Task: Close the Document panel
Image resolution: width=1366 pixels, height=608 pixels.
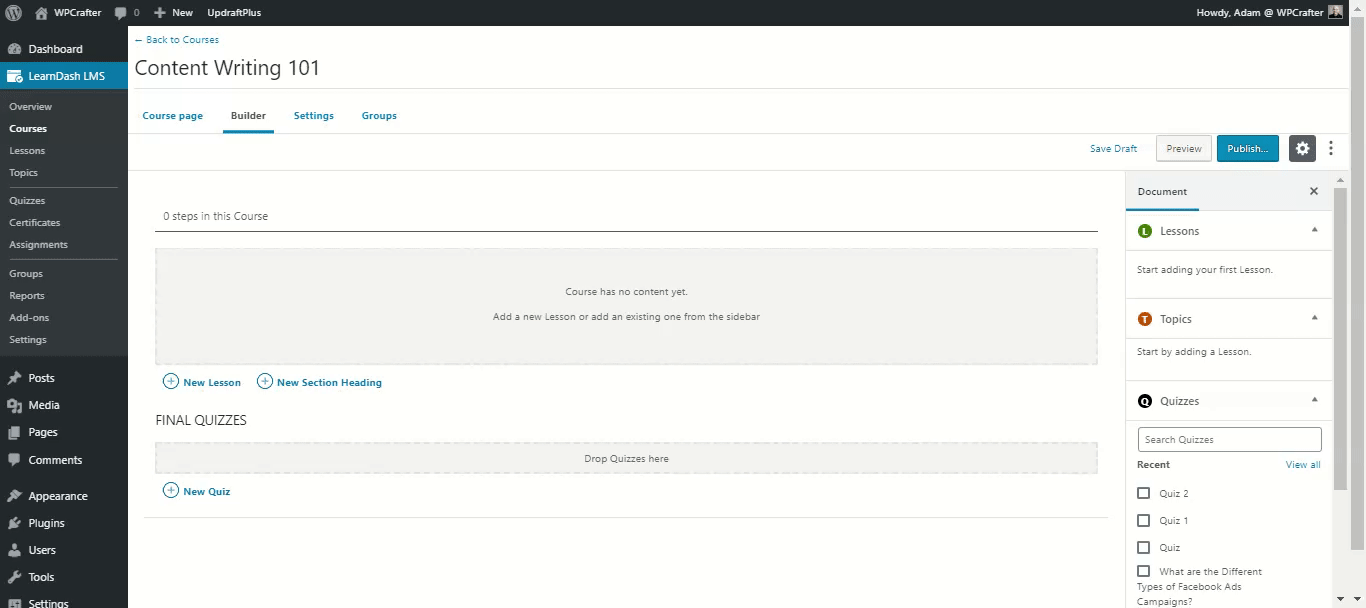Action: point(1314,191)
